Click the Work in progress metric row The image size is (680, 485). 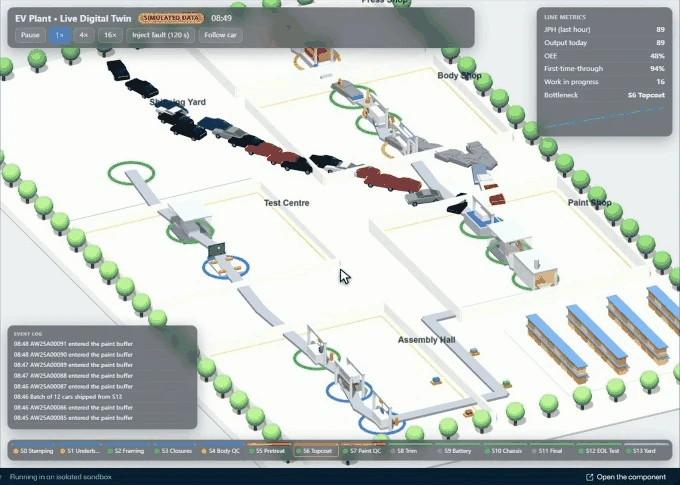pos(604,82)
